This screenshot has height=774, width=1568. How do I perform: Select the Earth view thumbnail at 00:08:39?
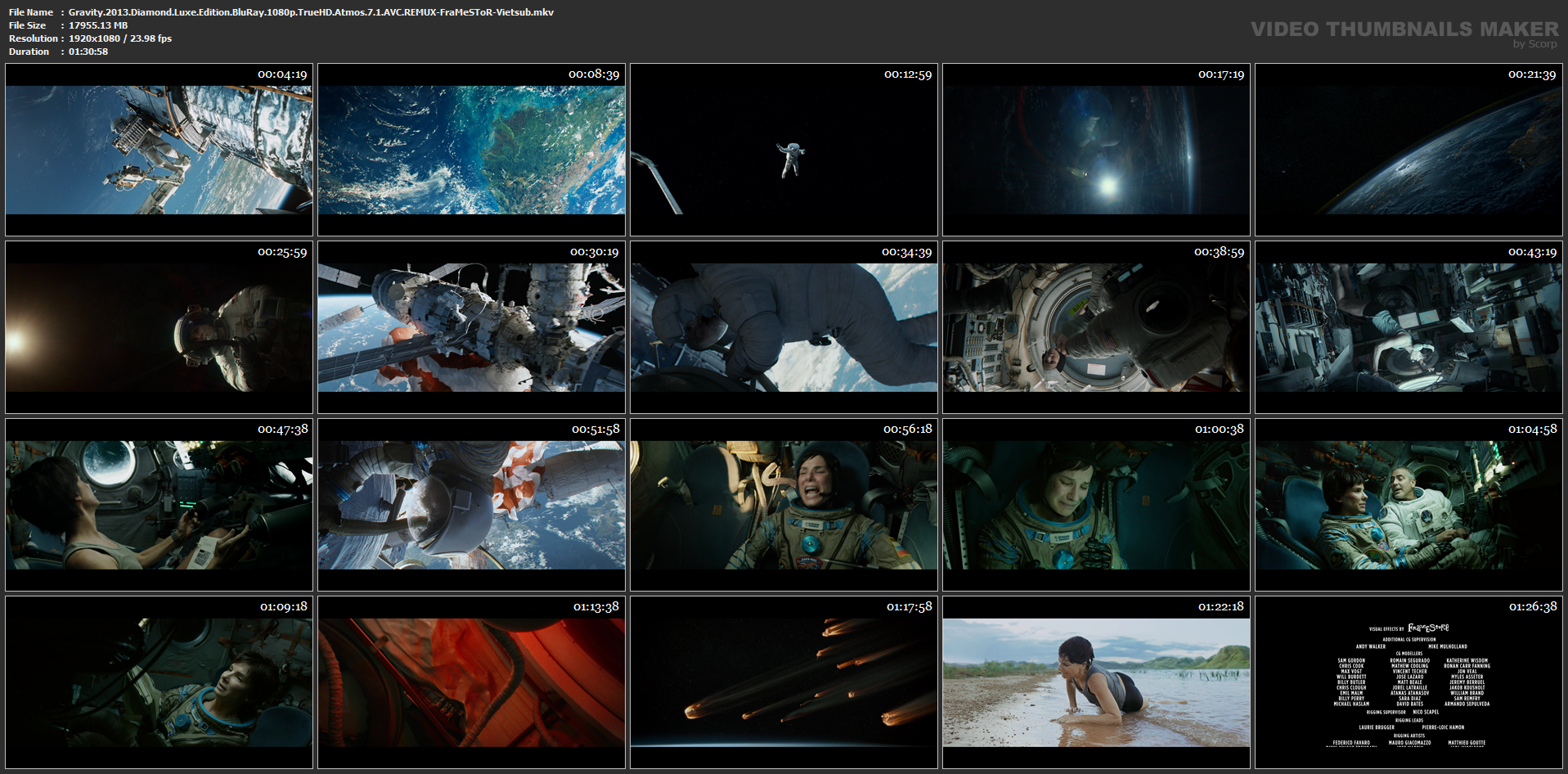click(x=471, y=150)
